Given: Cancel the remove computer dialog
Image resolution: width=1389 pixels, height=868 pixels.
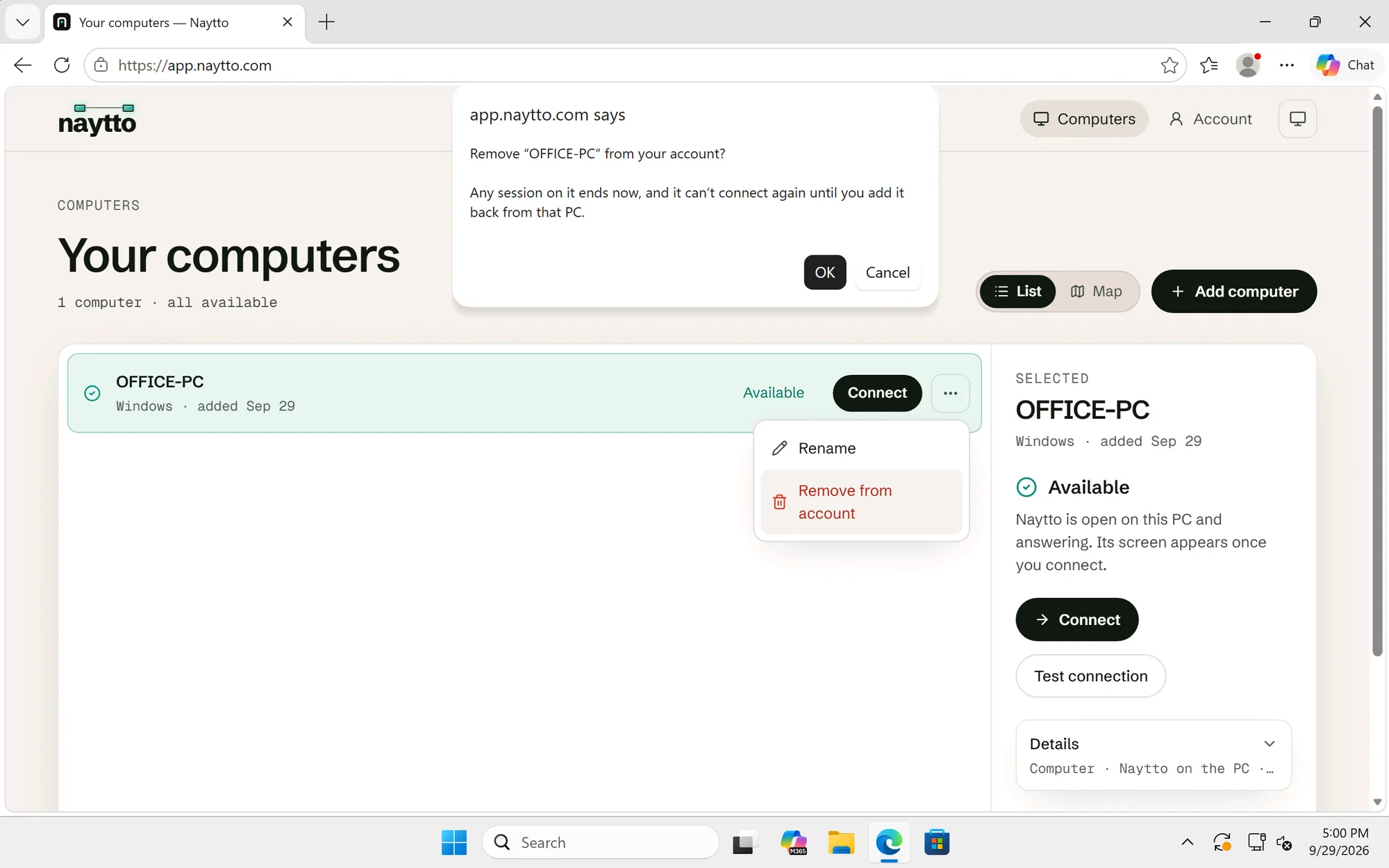Looking at the screenshot, I should tap(887, 272).
